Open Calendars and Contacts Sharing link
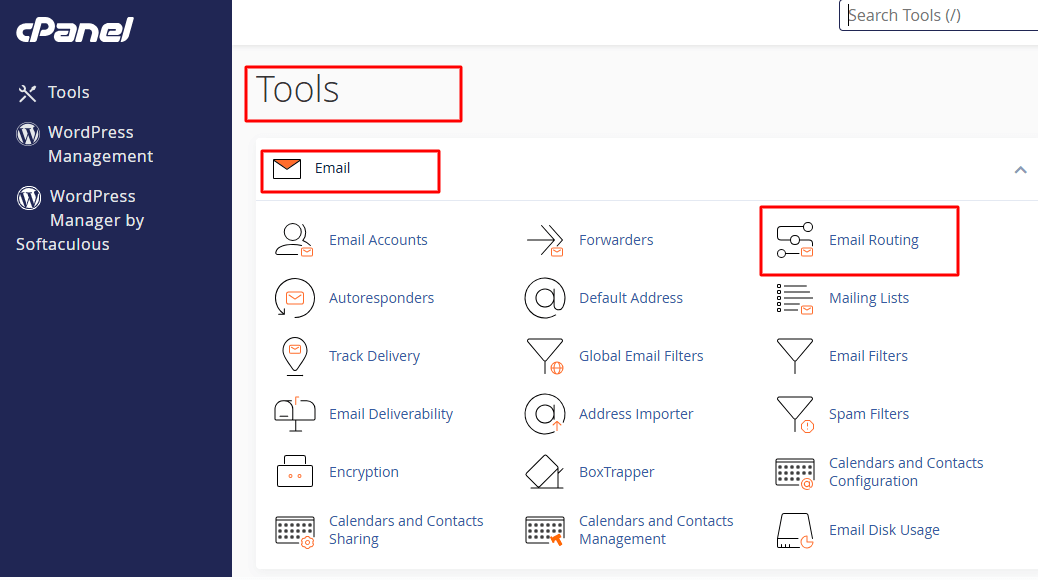 [406, 530]
